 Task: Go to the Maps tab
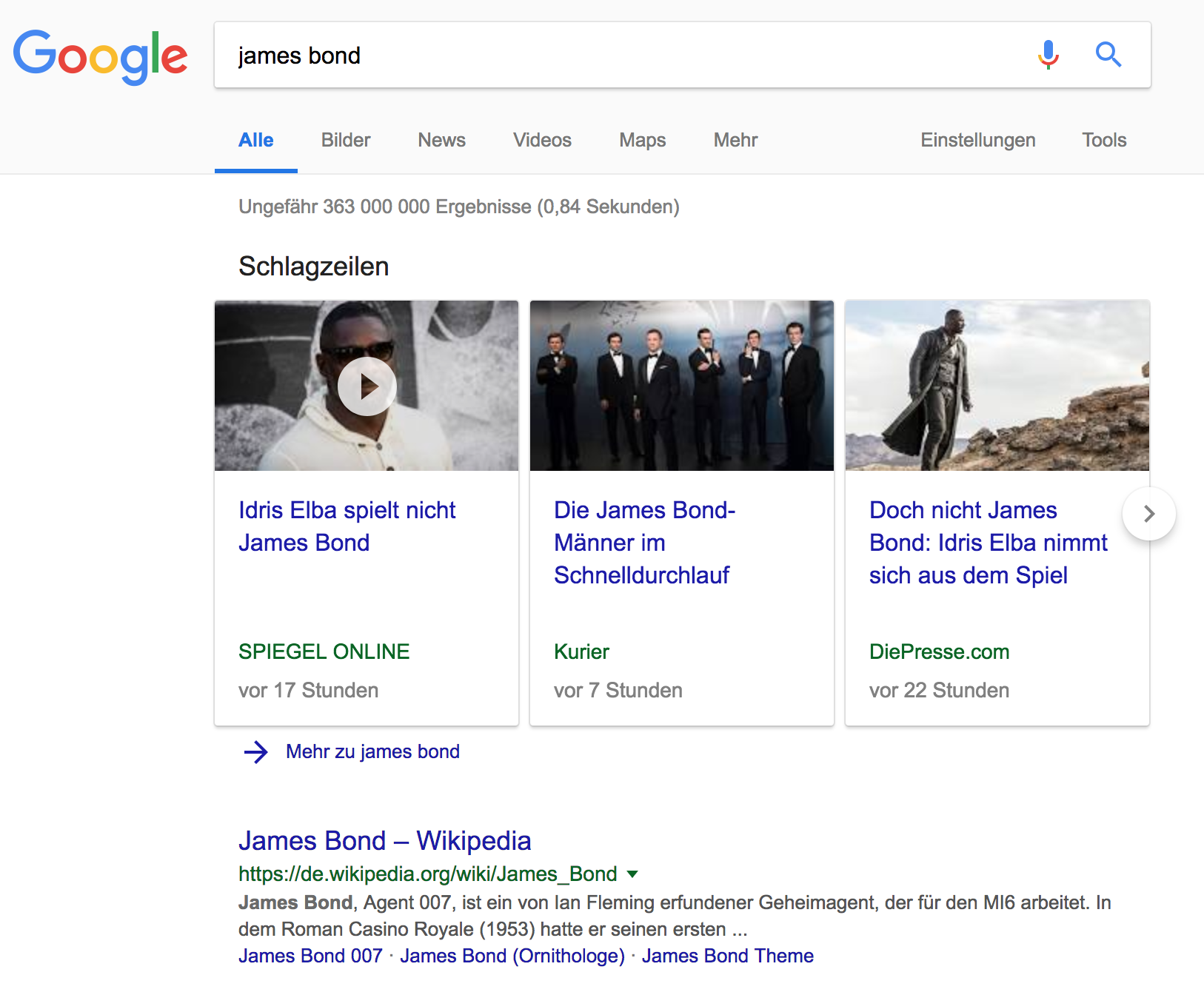643,140
